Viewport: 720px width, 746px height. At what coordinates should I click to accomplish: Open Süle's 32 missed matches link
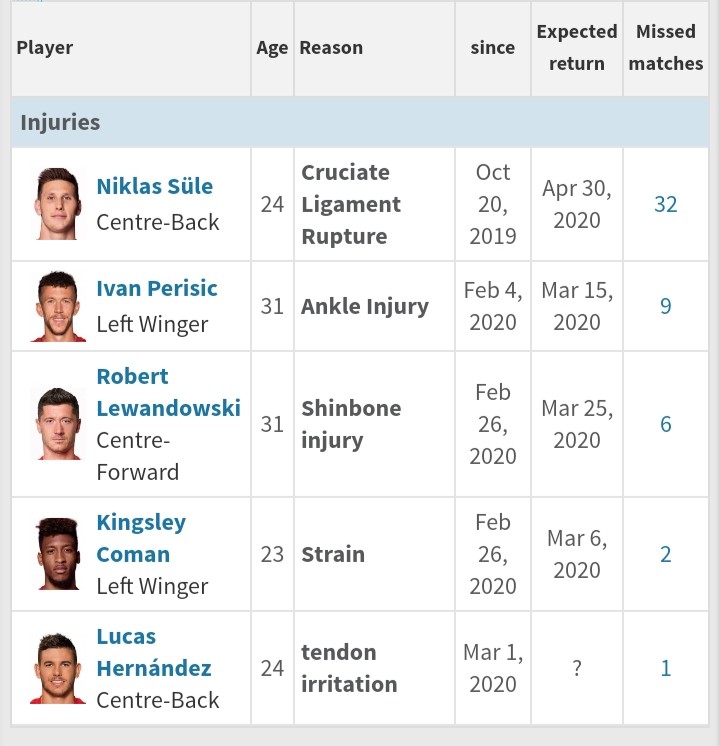click(x=666, y=204)
